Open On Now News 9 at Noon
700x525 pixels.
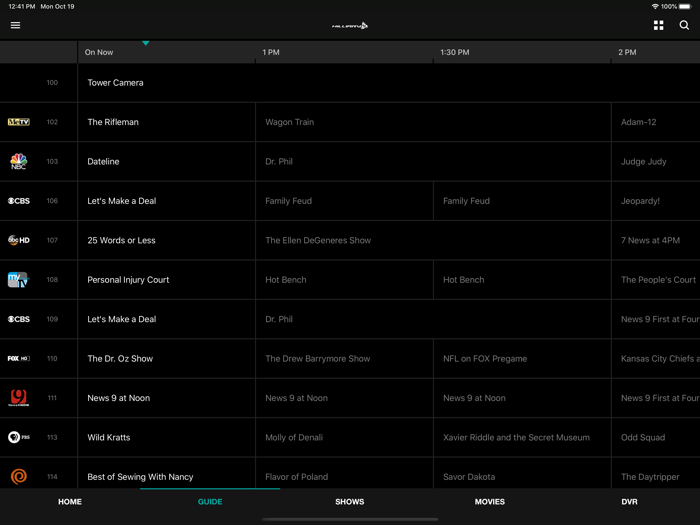167,398
